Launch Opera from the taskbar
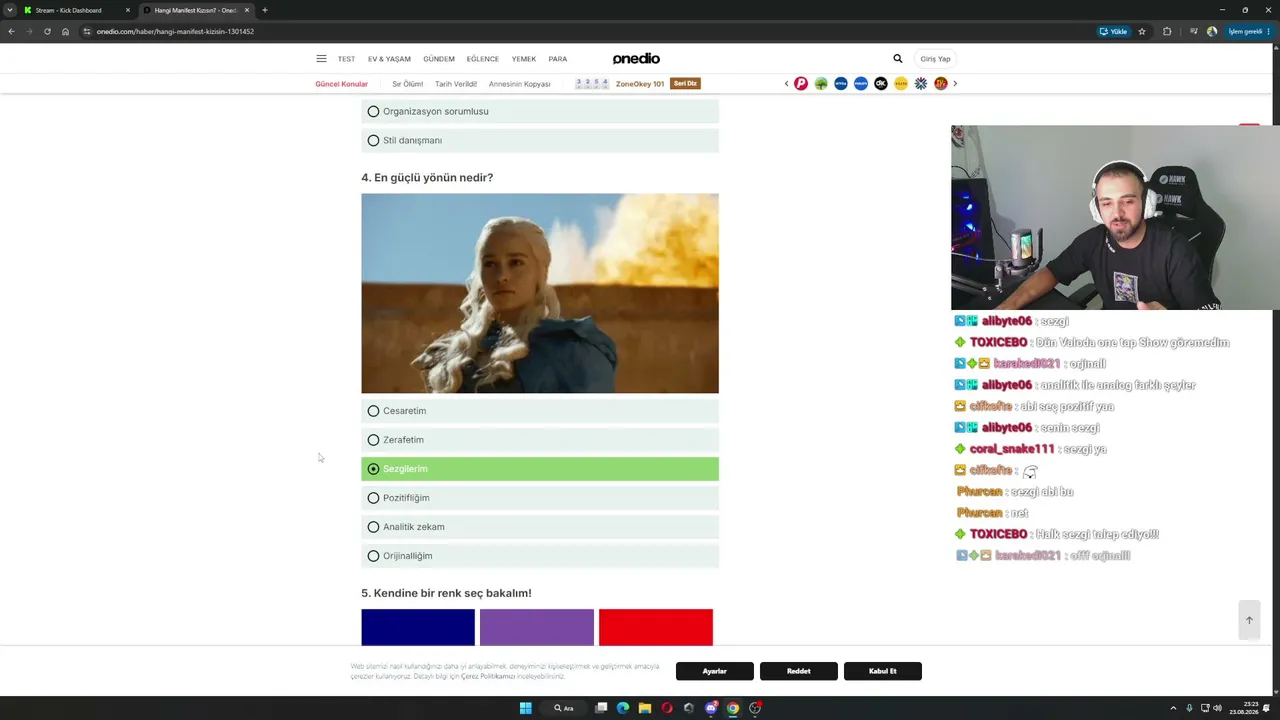 click(x=667, y=708)
